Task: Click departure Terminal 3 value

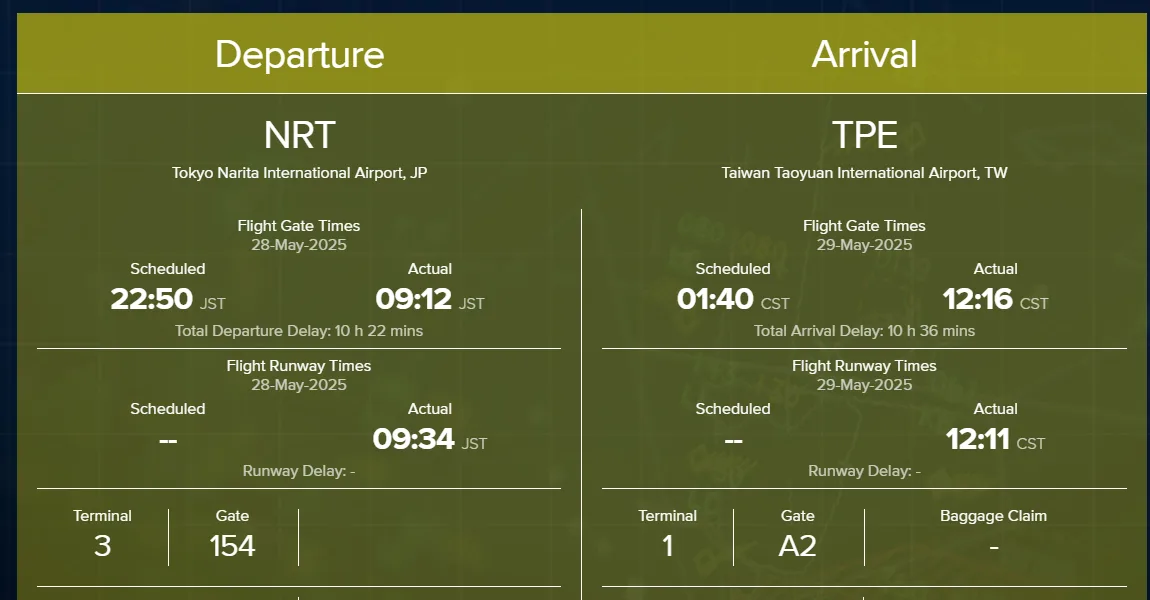Action: tap(103, 546)
